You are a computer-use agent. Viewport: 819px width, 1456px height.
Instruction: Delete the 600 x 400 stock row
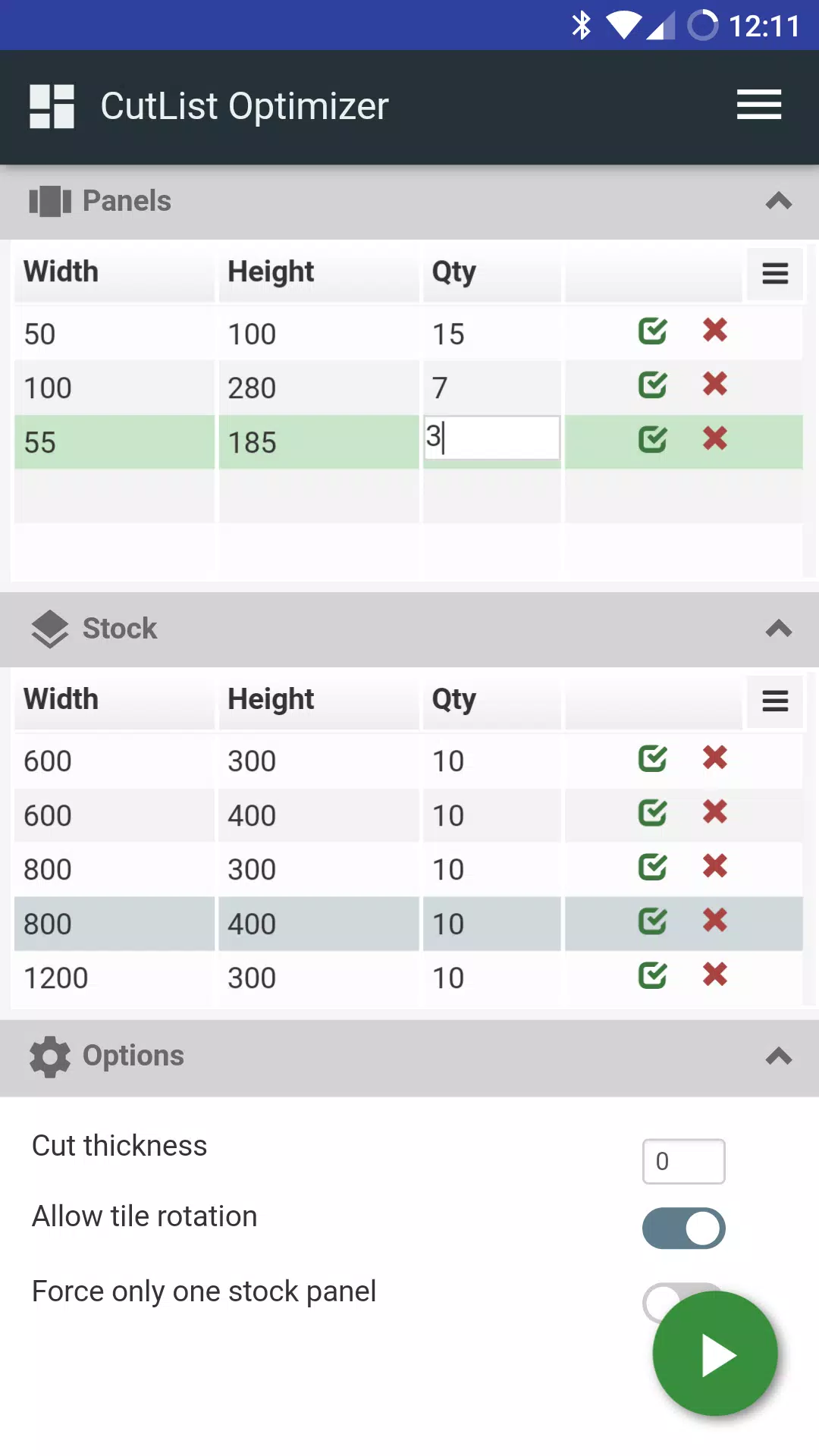coord(715,812)
